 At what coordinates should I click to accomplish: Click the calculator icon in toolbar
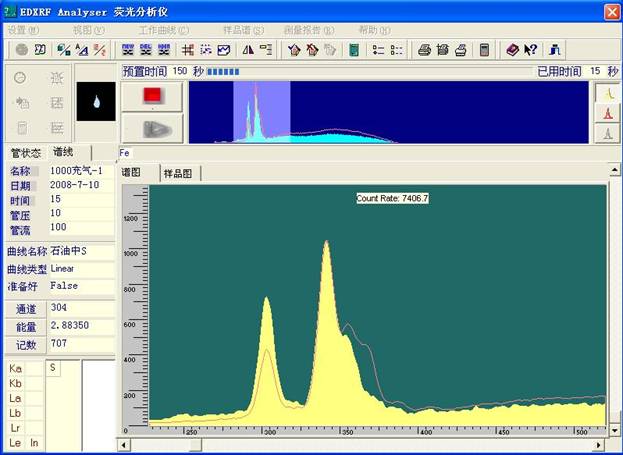click(485, 49)
